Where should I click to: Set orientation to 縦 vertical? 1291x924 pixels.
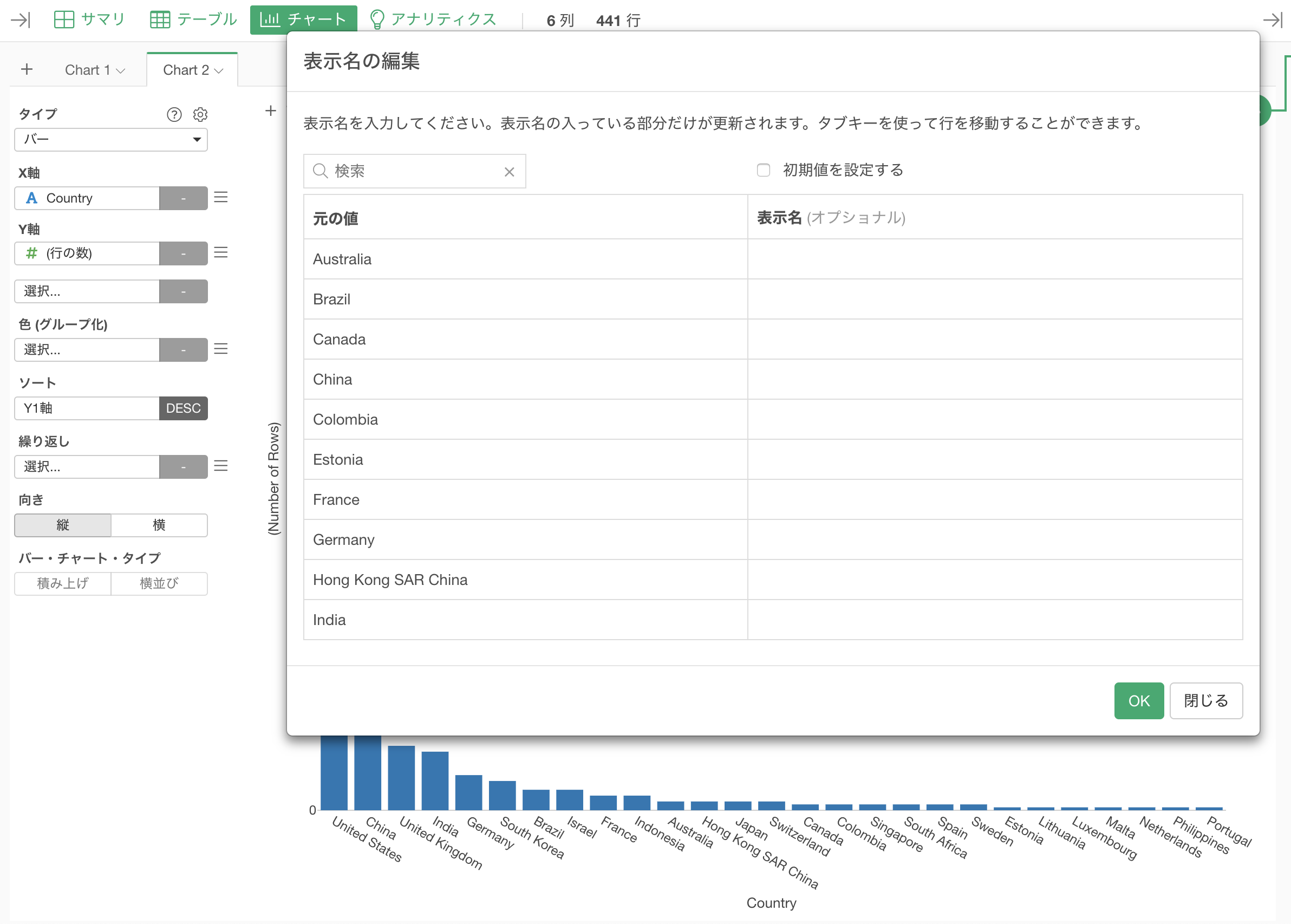point(63,525)
